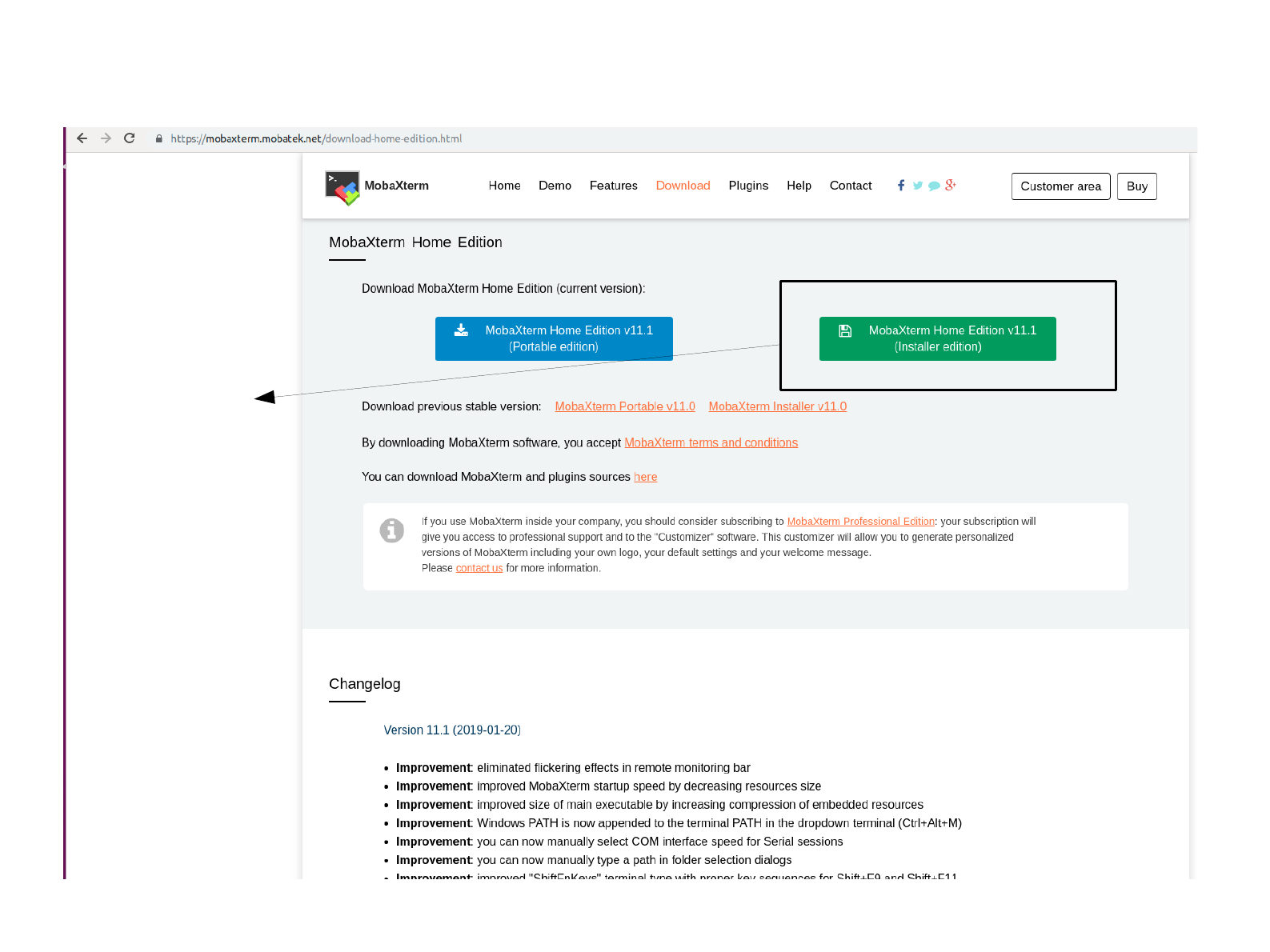Click the Customer area button

(1060, 186)
